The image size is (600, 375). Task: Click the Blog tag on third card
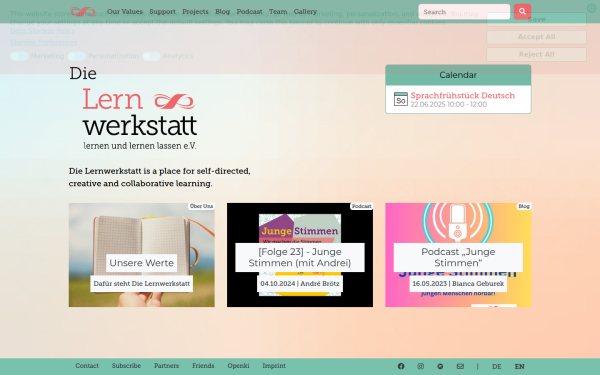click(x=524, y=206)
